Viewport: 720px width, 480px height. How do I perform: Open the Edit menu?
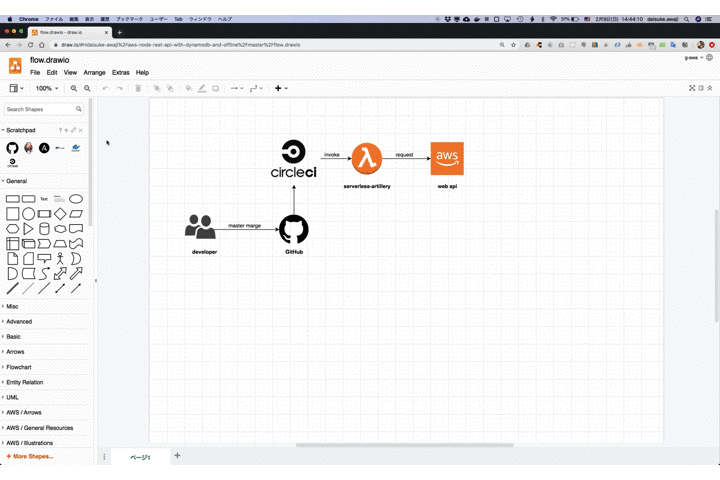52,73
